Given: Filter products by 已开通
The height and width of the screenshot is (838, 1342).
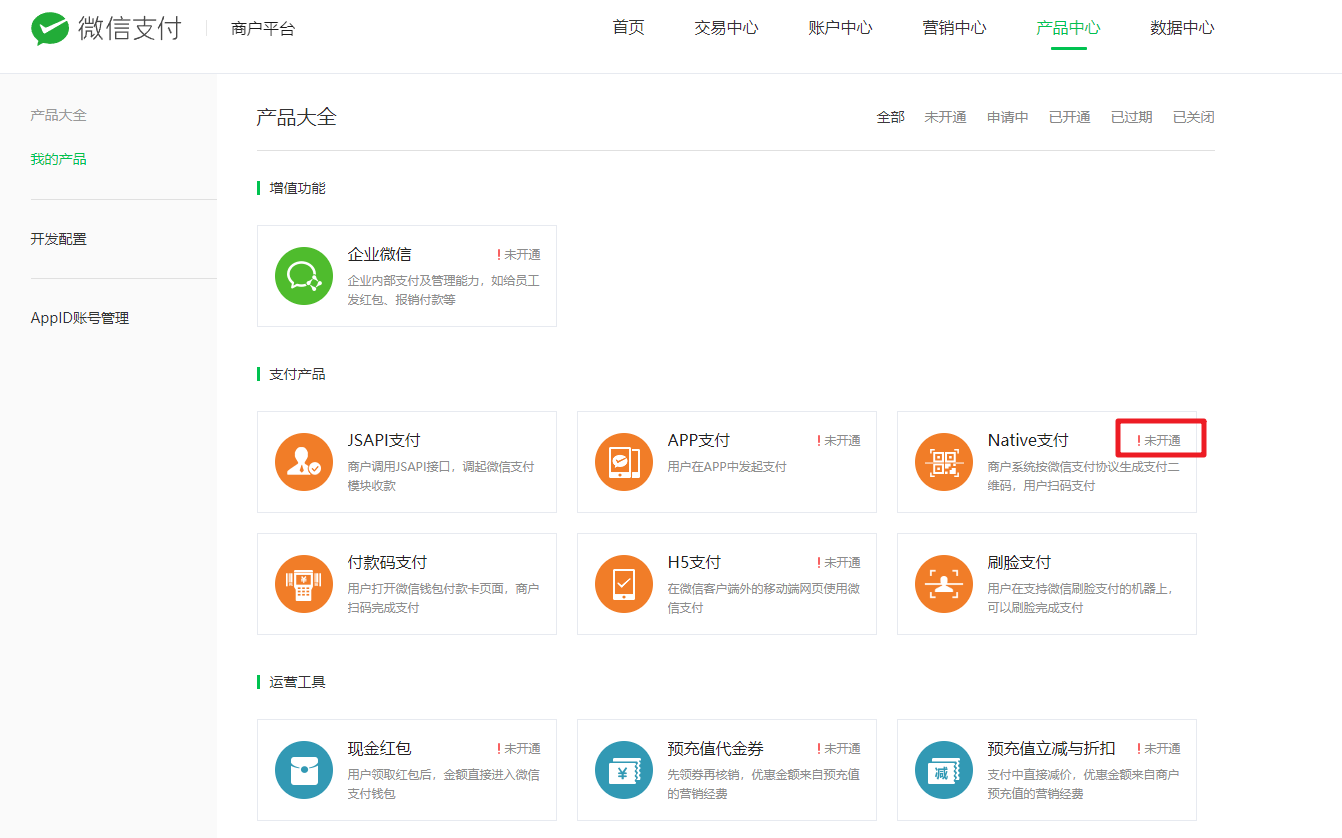Looking at the screenshot, I should pos(1070,117).
